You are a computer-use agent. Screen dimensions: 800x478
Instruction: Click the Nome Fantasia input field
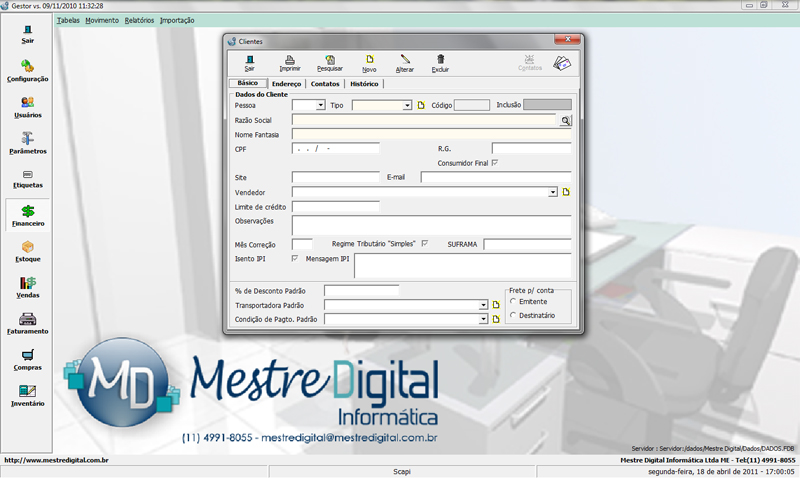point(432,134)
